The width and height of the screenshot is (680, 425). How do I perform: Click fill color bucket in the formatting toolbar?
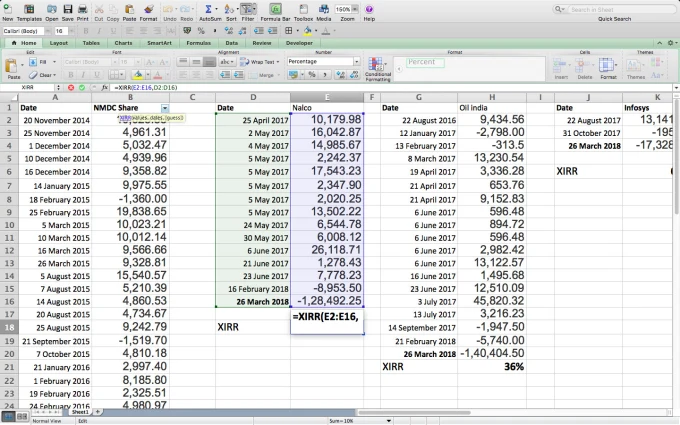(307, 30)
